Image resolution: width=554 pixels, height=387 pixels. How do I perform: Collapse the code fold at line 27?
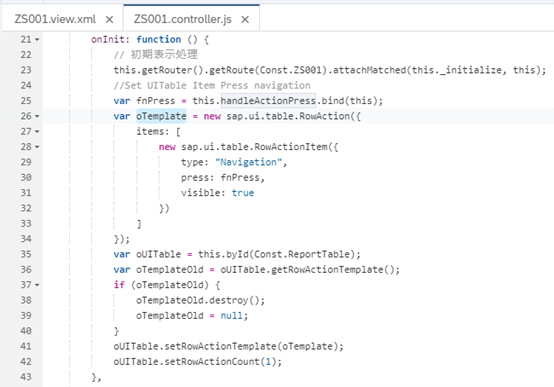tap(37, 132)
